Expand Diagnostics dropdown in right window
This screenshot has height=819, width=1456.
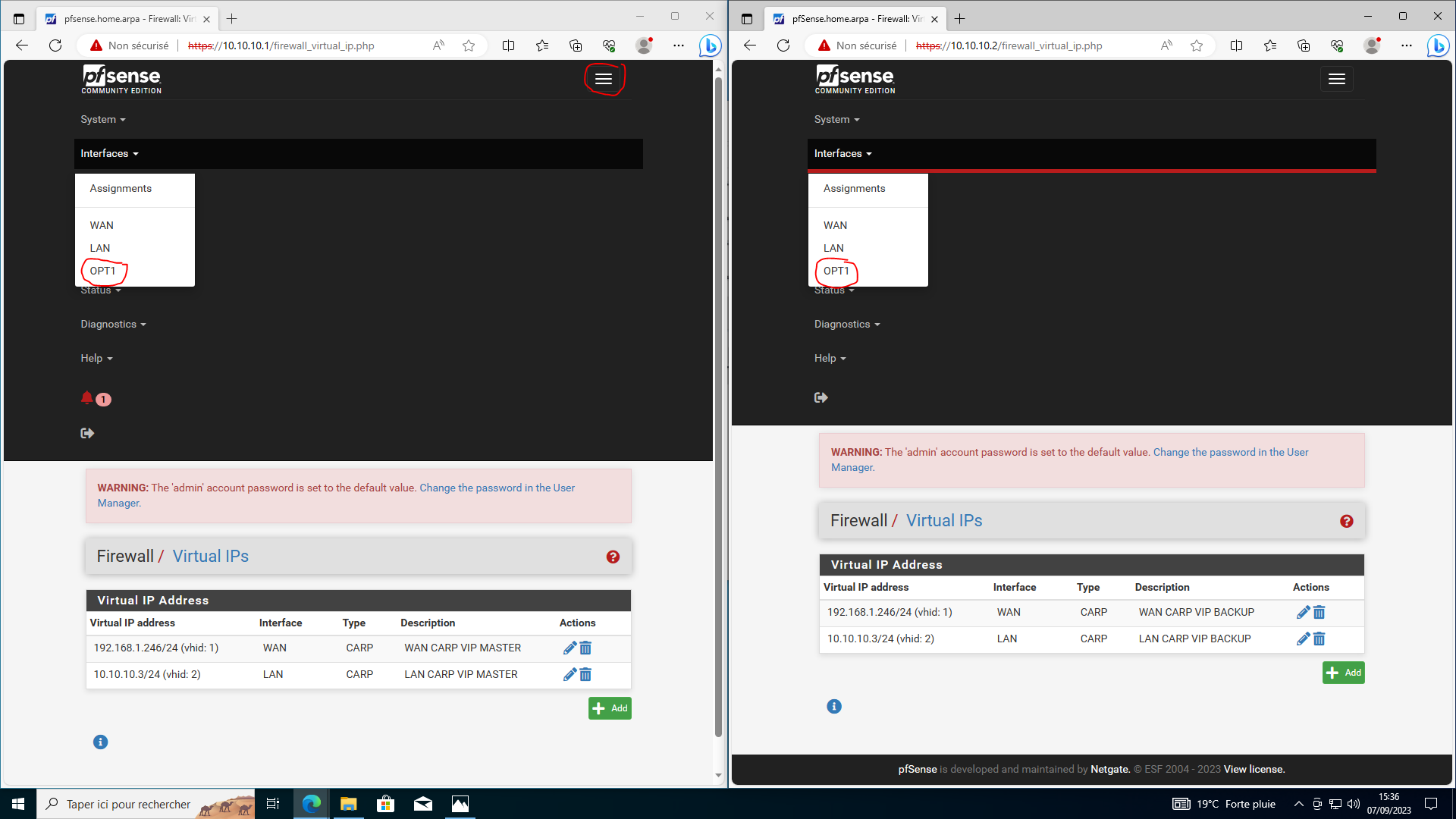tap(847, 325)
